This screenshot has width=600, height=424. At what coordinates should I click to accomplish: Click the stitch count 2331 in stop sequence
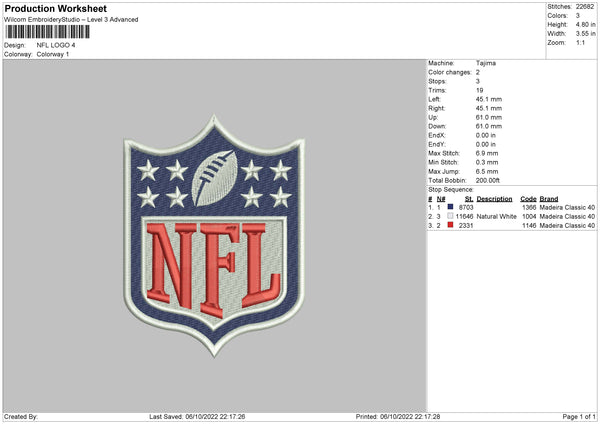point(466,226)
